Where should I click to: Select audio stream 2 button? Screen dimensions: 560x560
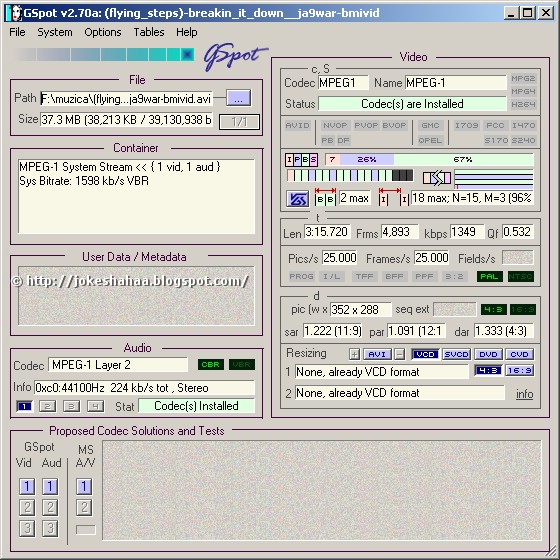pyautogui.click(x=48, y=406)
